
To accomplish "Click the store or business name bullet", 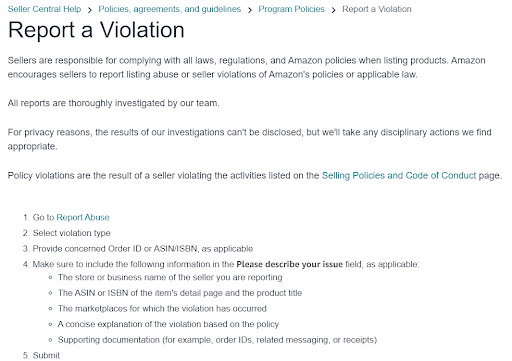I will pyautogui.click(x=170, y=277).
